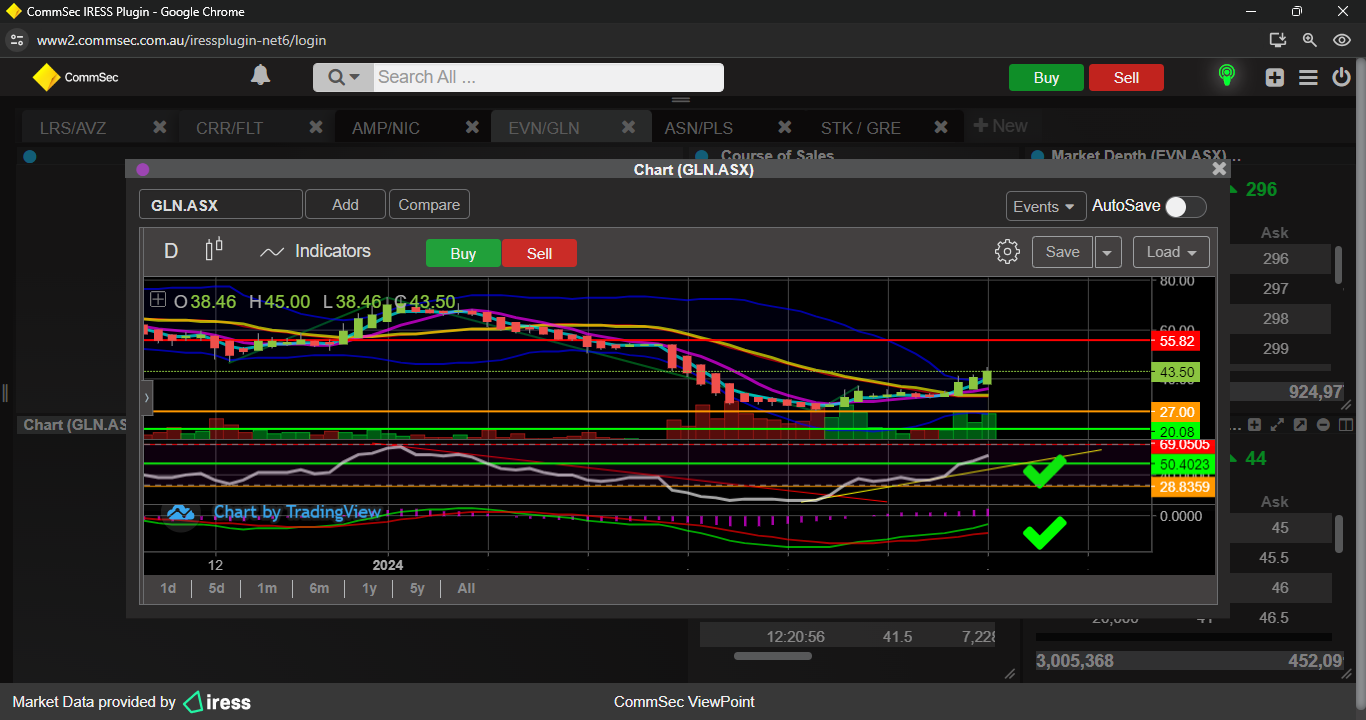Image resolution: width=1366 pixels, height=720 pixels.
Task: Switch to the AMP/NIC tab
Action: point(386,128)
